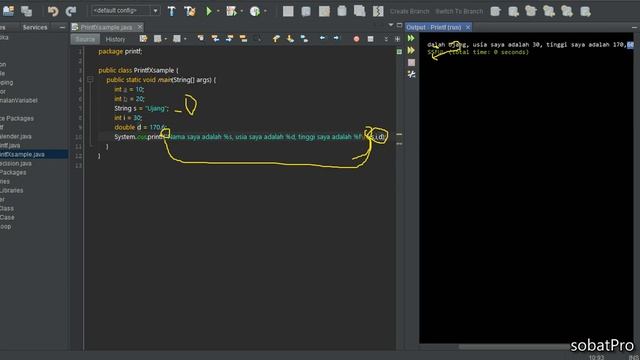Click the String s = "Ujang" code line

pos(142,108)
